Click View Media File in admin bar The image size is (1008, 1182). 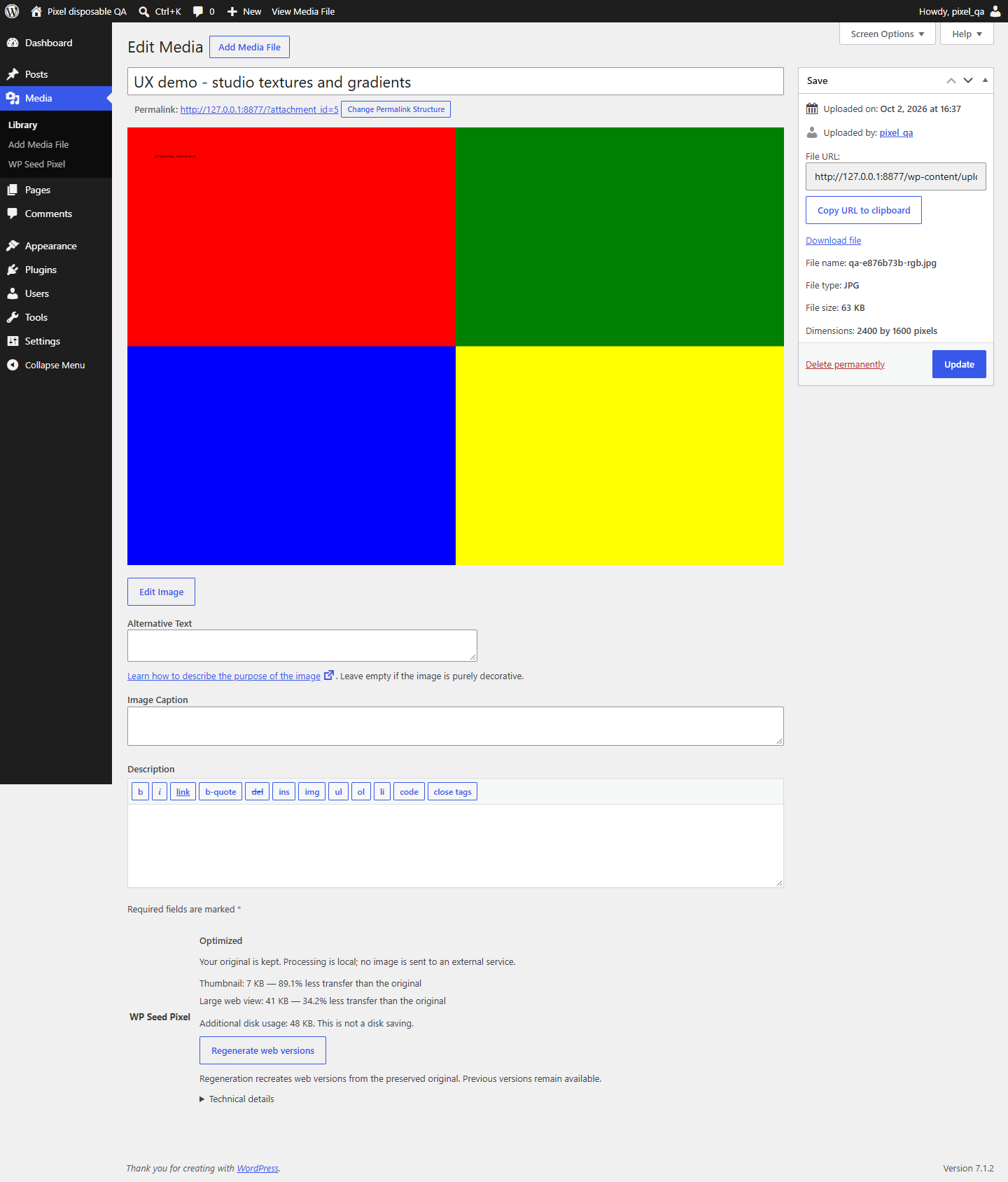303,11
